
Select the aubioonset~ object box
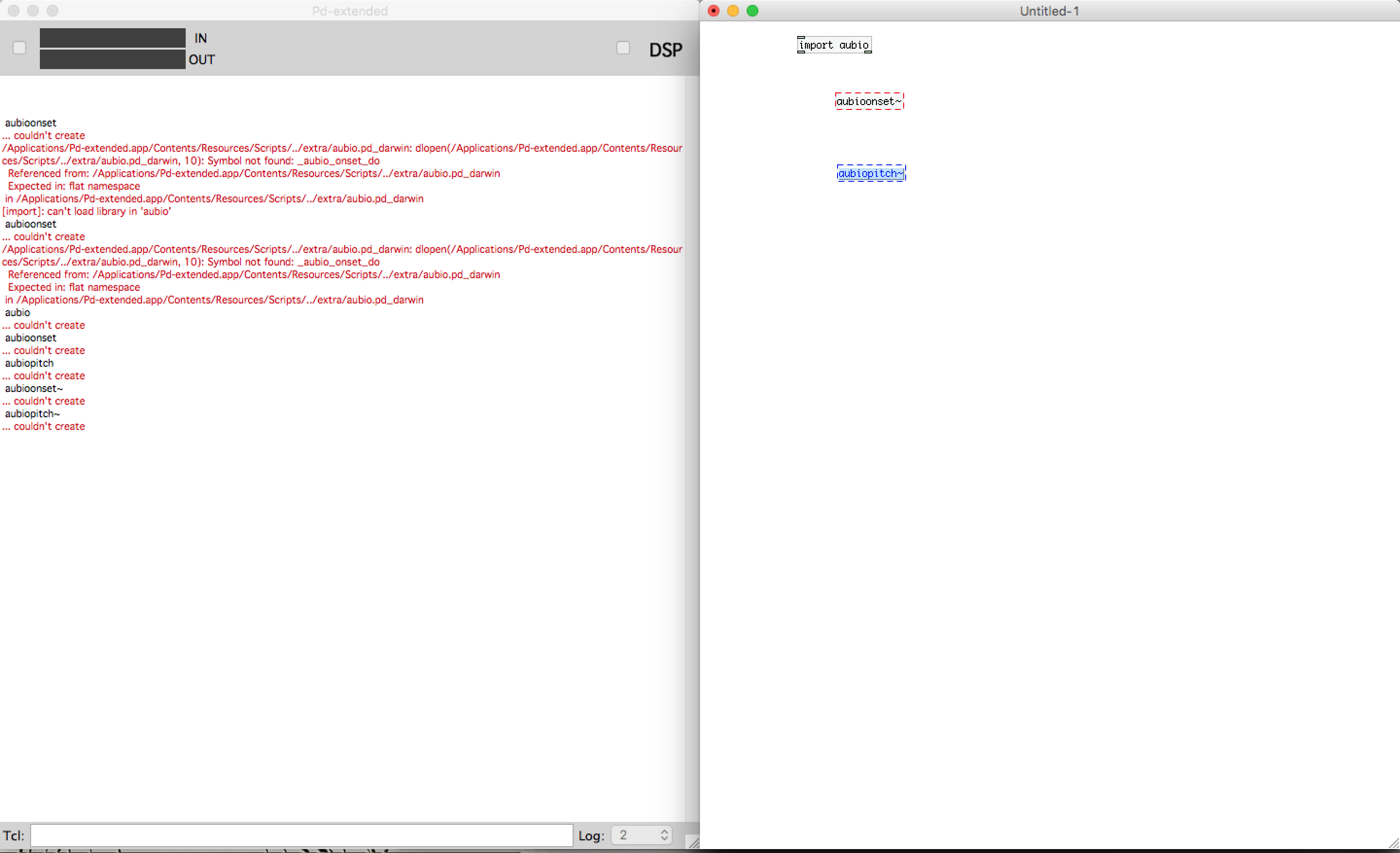869,101
